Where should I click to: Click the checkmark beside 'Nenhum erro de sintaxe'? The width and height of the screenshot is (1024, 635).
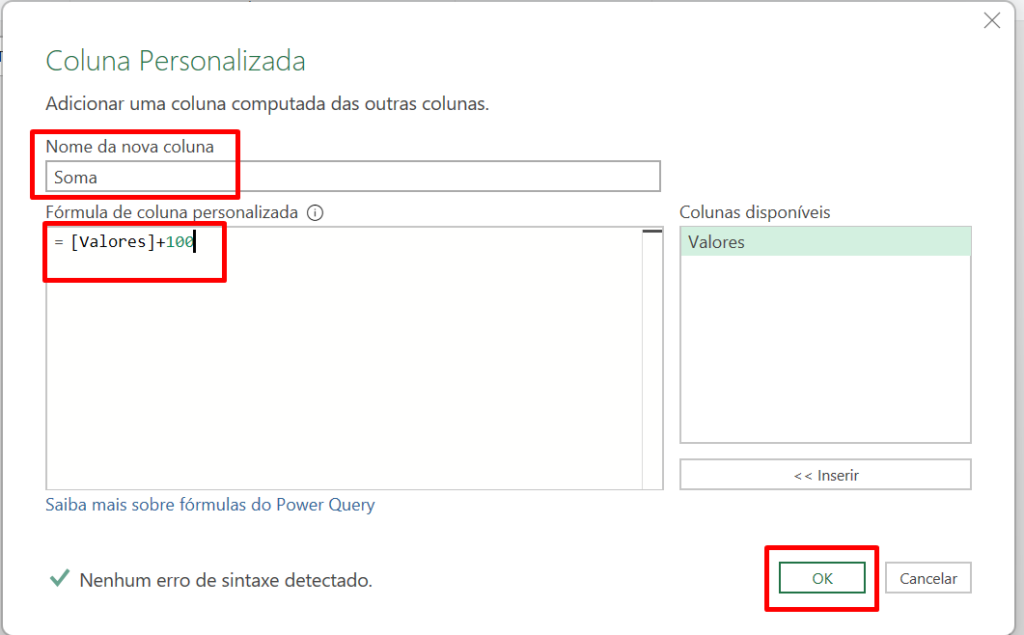point(58,579)
